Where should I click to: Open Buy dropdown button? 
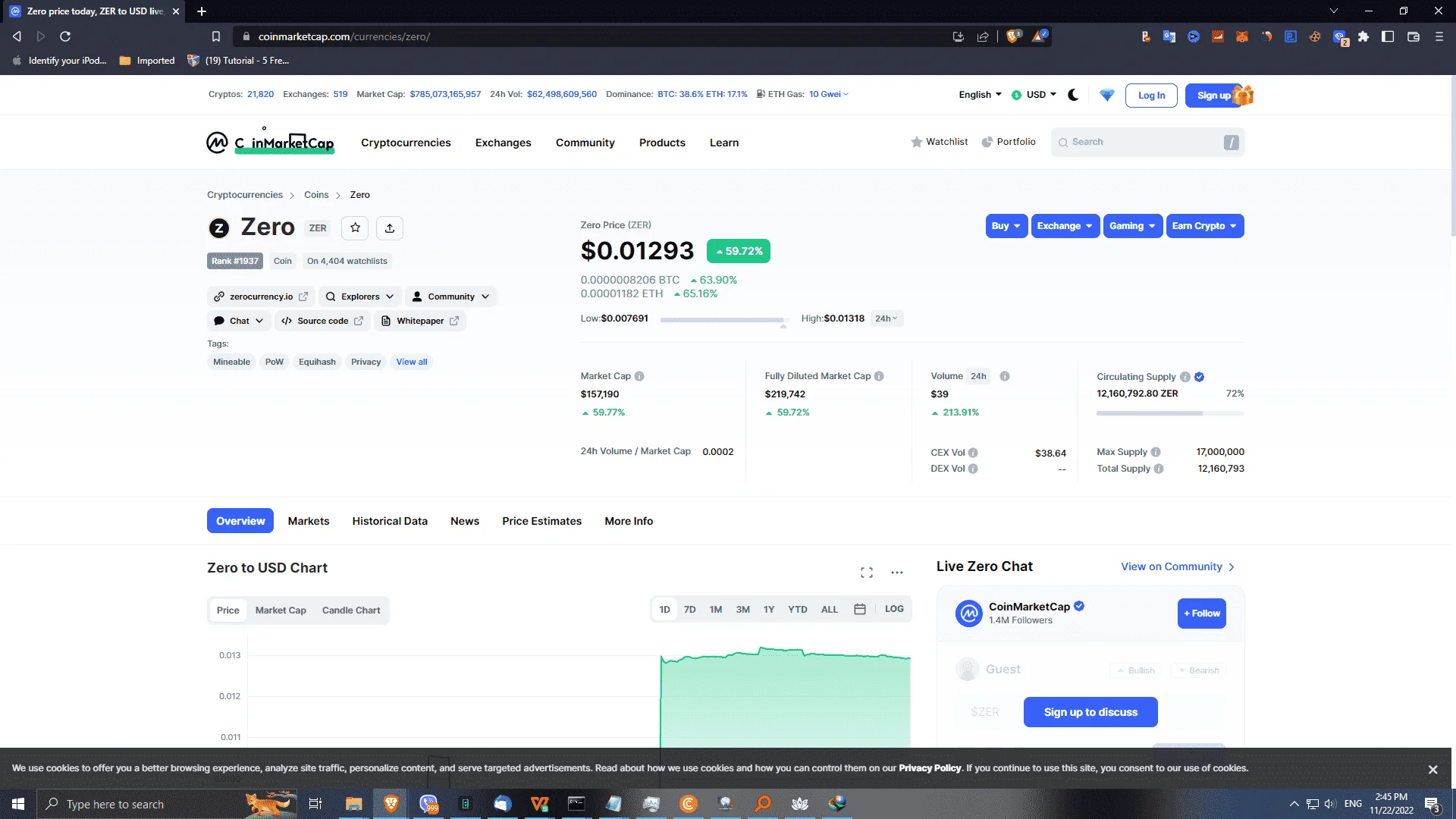pyautogui.click(x=1006, y=226)
